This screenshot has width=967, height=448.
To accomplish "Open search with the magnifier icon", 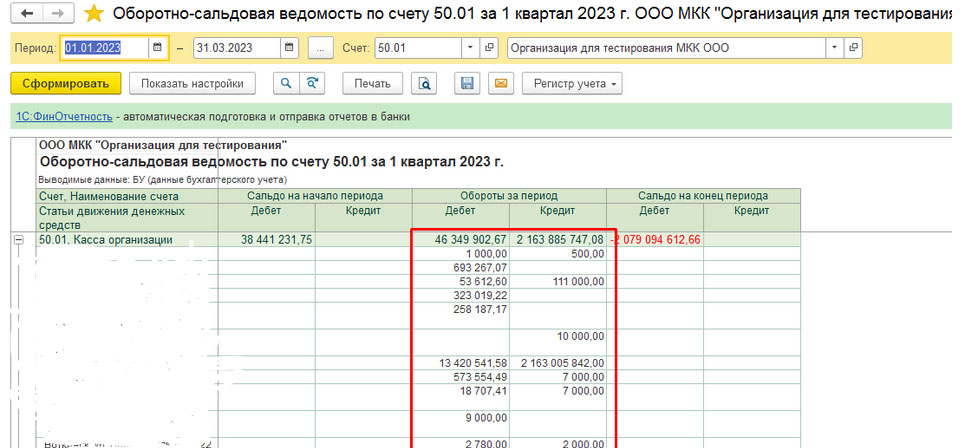I will click(x=286, y=84).
